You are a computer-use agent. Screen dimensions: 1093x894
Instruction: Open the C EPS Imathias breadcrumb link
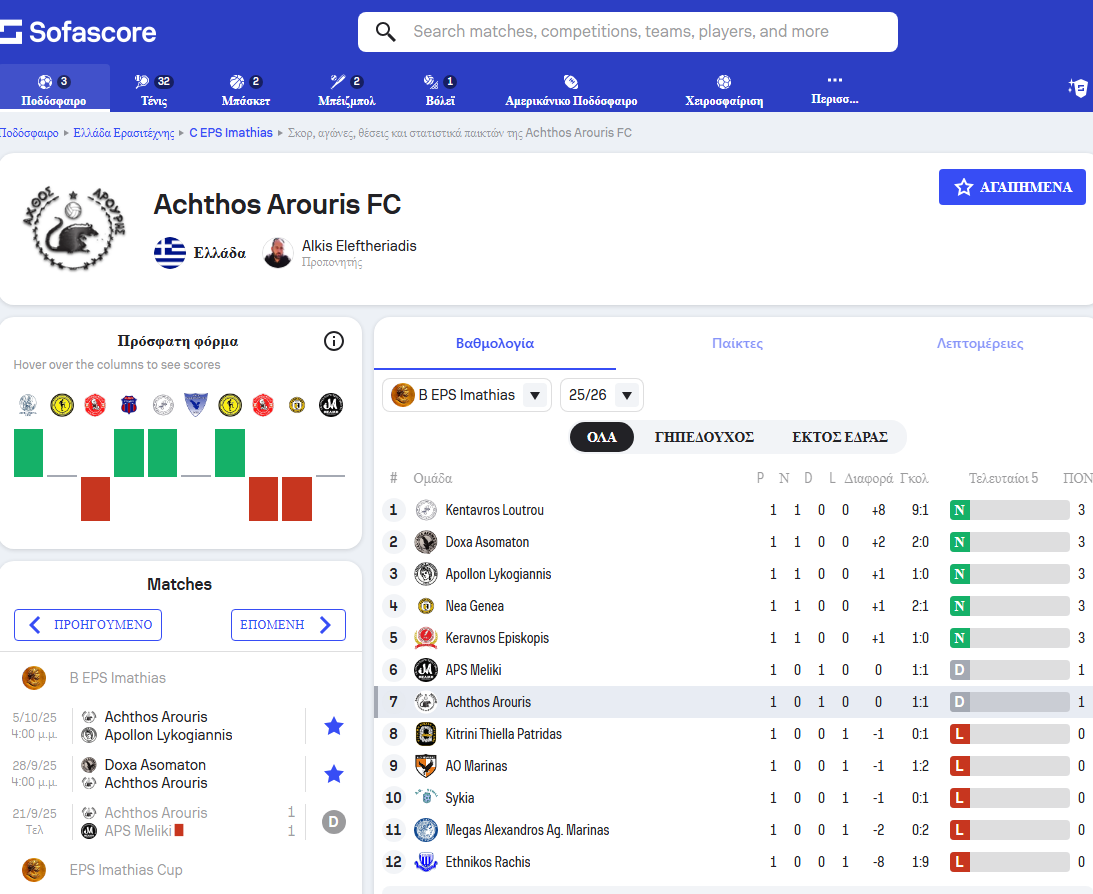(231, 132)
